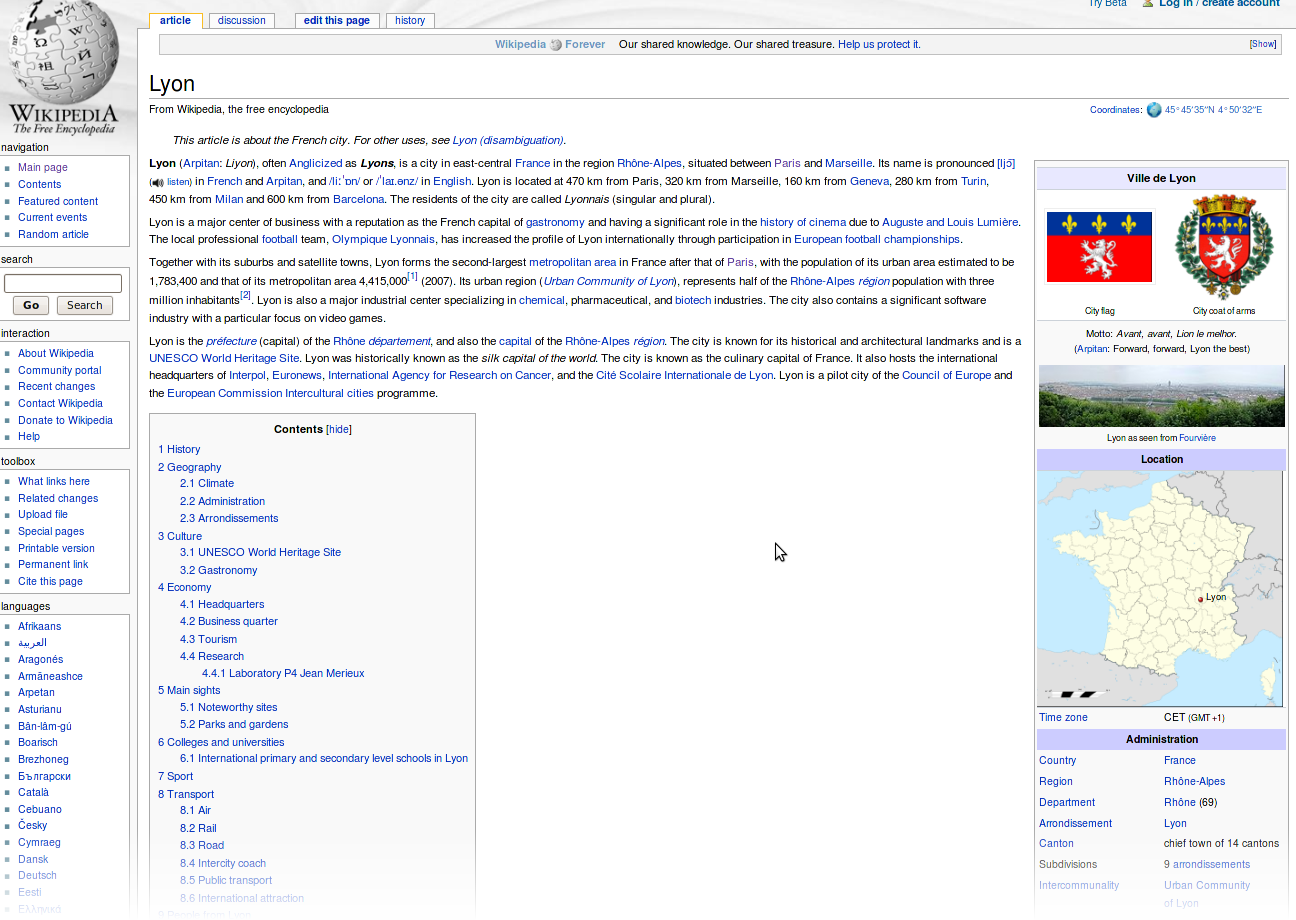Open Featured content in the sidebar

coord(58,201)
